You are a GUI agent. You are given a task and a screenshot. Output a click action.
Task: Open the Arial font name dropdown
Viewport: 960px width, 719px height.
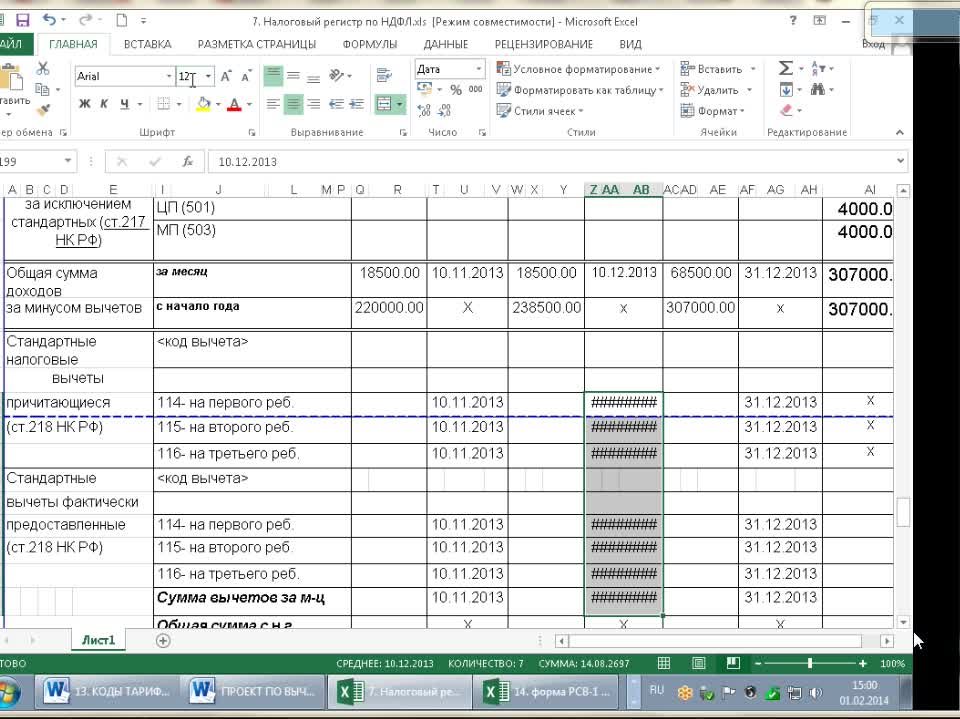point(169,76)
